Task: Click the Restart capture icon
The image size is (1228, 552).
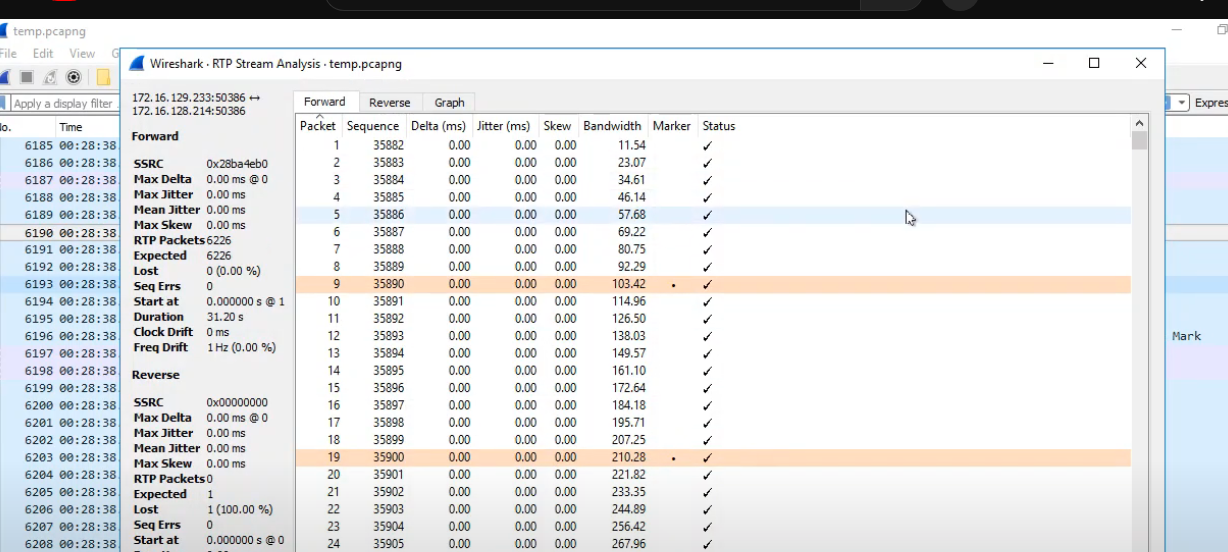Action: point(50,78)
